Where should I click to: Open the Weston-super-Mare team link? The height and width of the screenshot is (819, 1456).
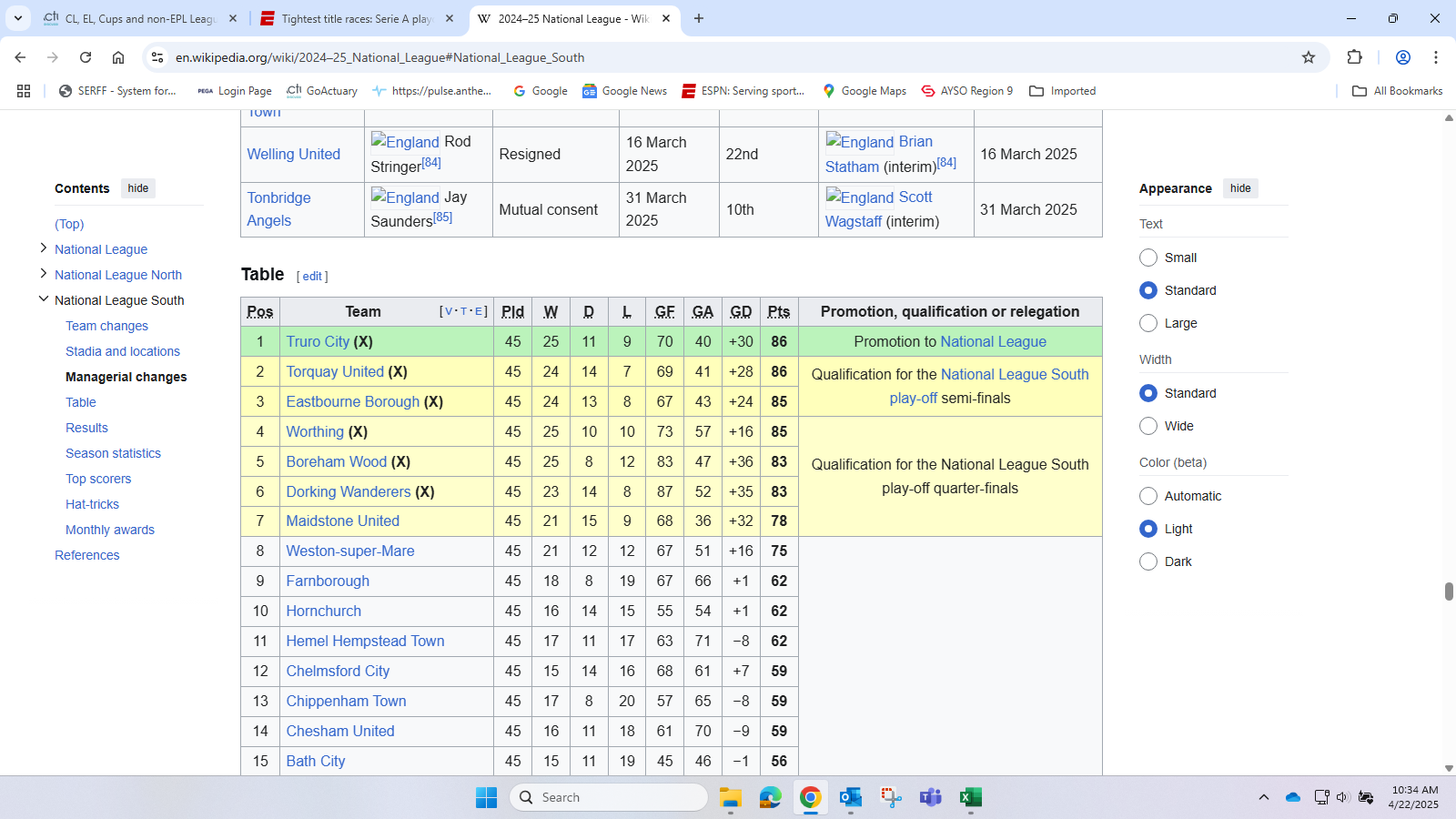(x=350, y=551)
